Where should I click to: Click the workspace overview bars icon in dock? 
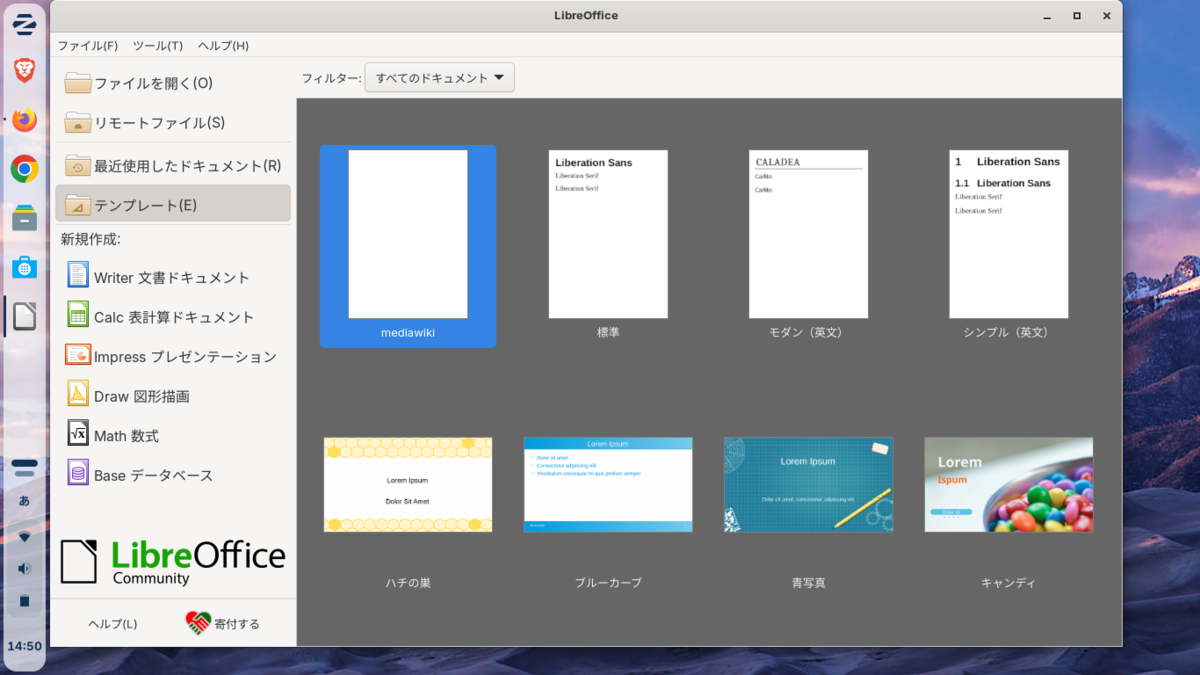[x=25, y=467]
